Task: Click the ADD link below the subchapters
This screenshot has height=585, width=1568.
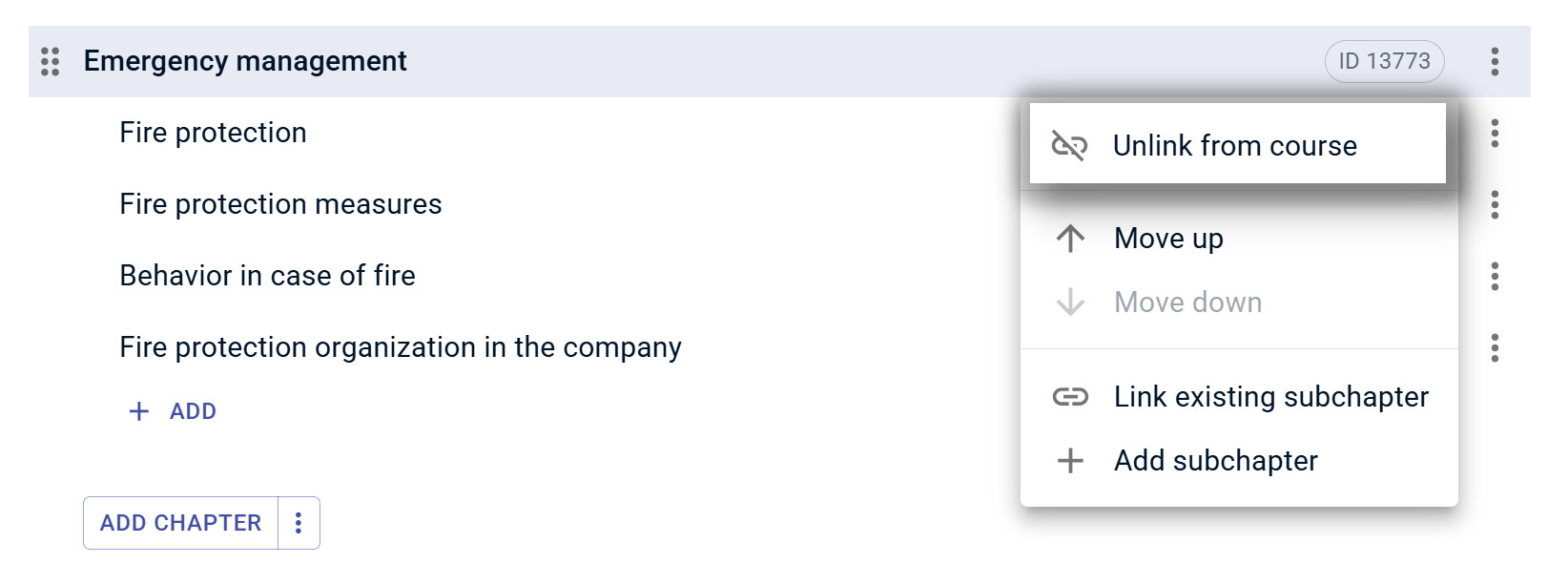Action: [191, 410]
